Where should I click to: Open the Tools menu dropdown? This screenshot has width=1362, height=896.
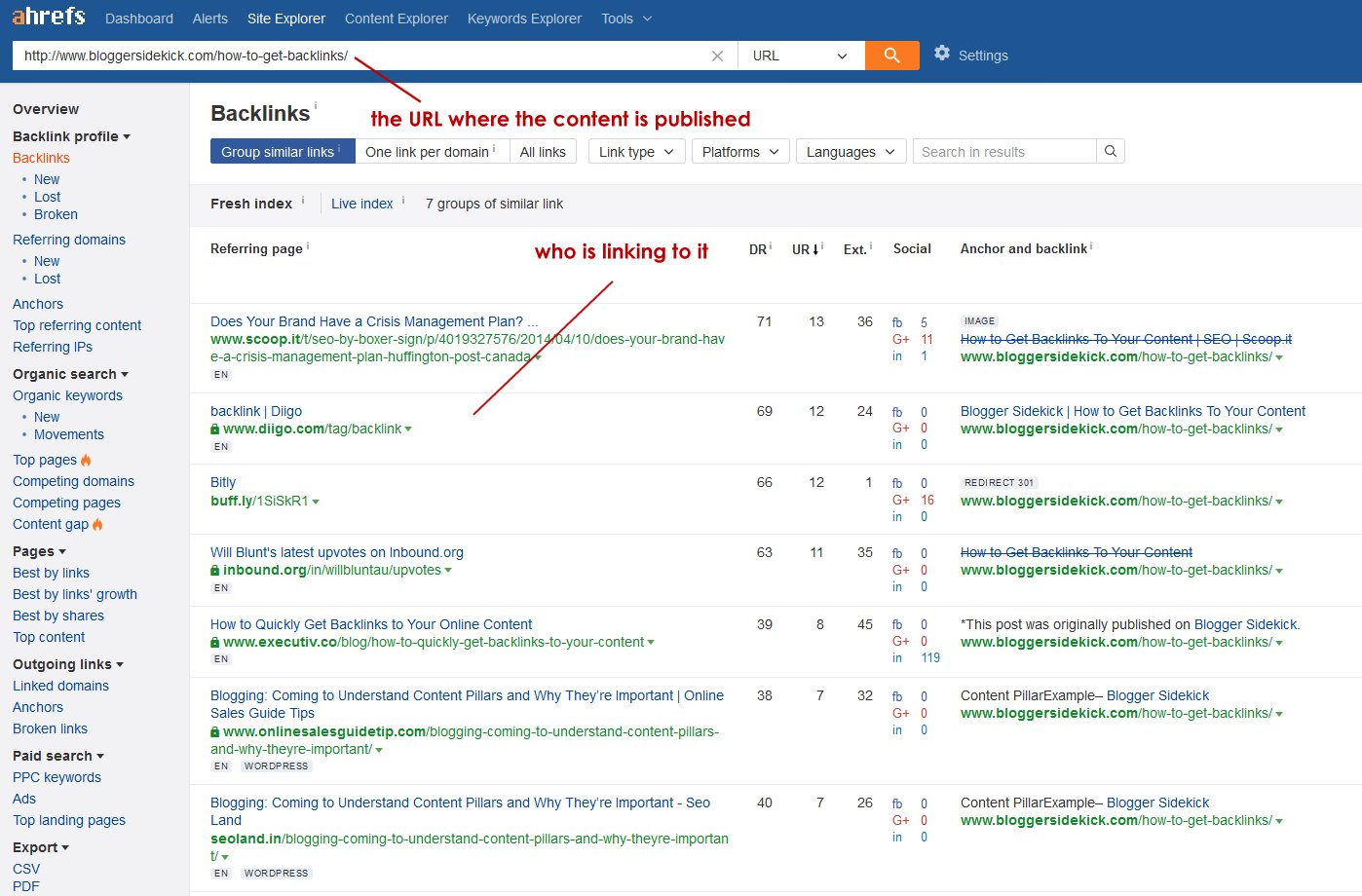tap(626, 19)
